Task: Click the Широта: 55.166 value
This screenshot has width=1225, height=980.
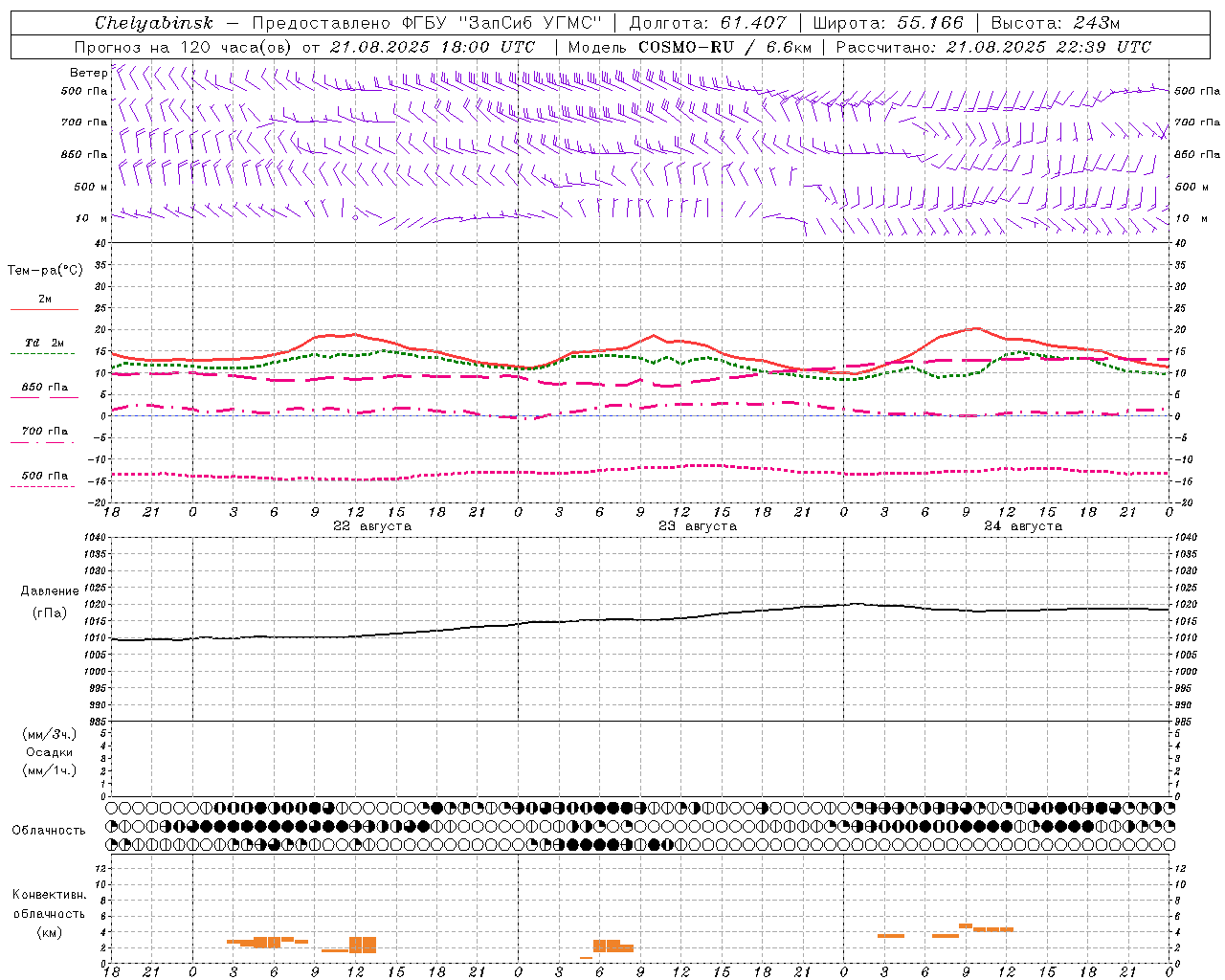Action: click(x=887, y=23)
